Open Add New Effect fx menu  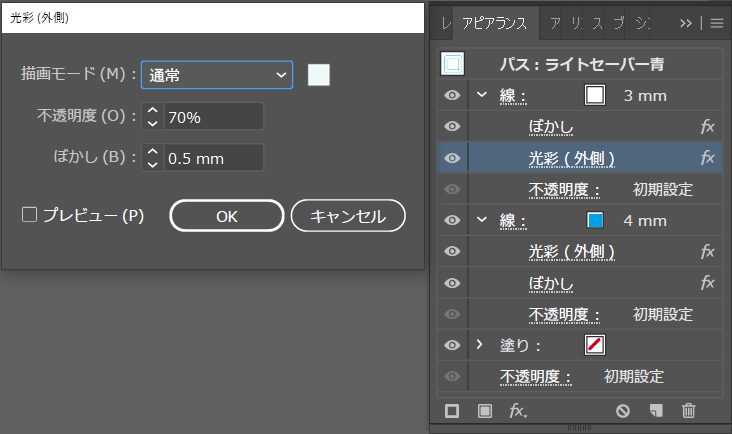coord(518,411)
